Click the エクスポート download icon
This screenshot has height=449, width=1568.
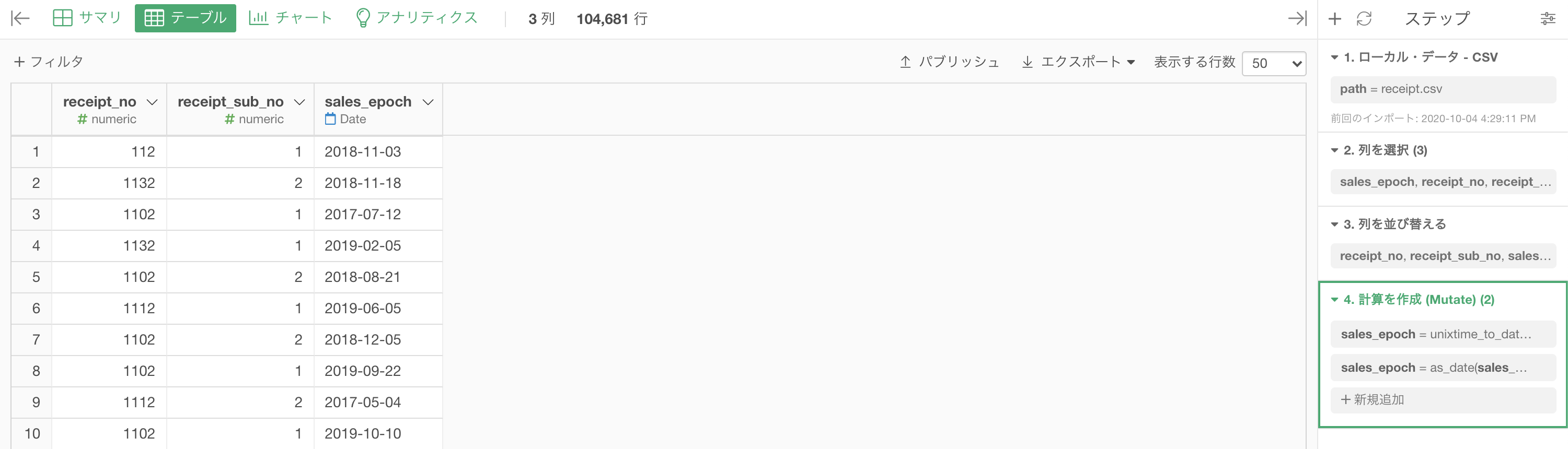click(1027, 62)
